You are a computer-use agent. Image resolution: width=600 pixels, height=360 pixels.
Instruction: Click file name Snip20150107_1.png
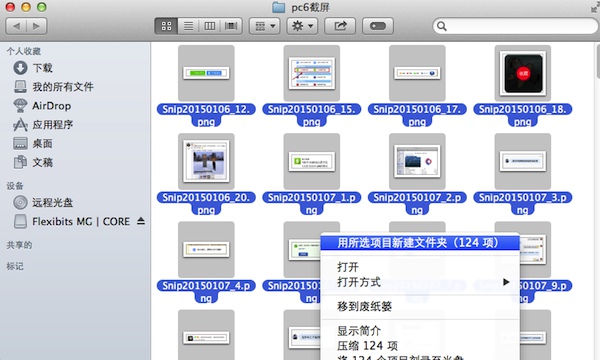pos(312,203)
